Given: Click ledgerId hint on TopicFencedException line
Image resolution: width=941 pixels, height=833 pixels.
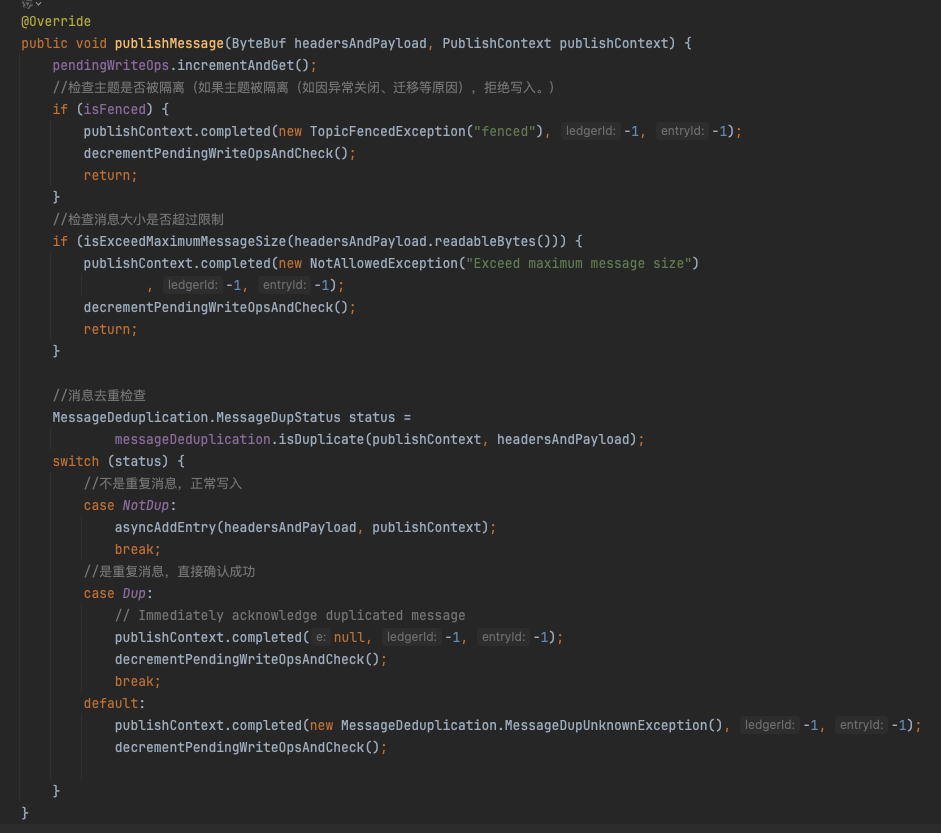Looking at the screenshot, I should [591, 131].
